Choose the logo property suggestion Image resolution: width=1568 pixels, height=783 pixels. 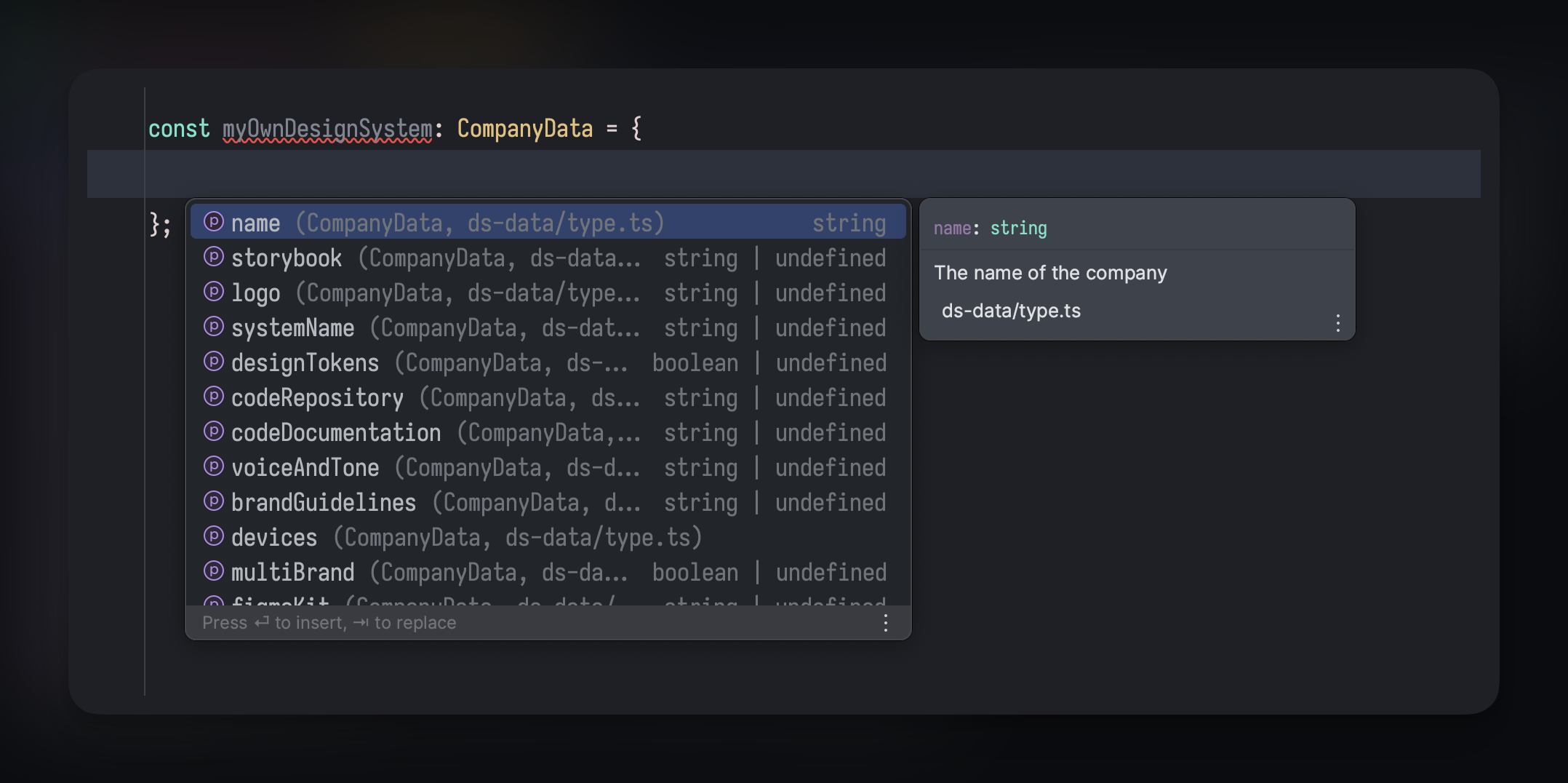pyautogui.click(x=548, y=292)
